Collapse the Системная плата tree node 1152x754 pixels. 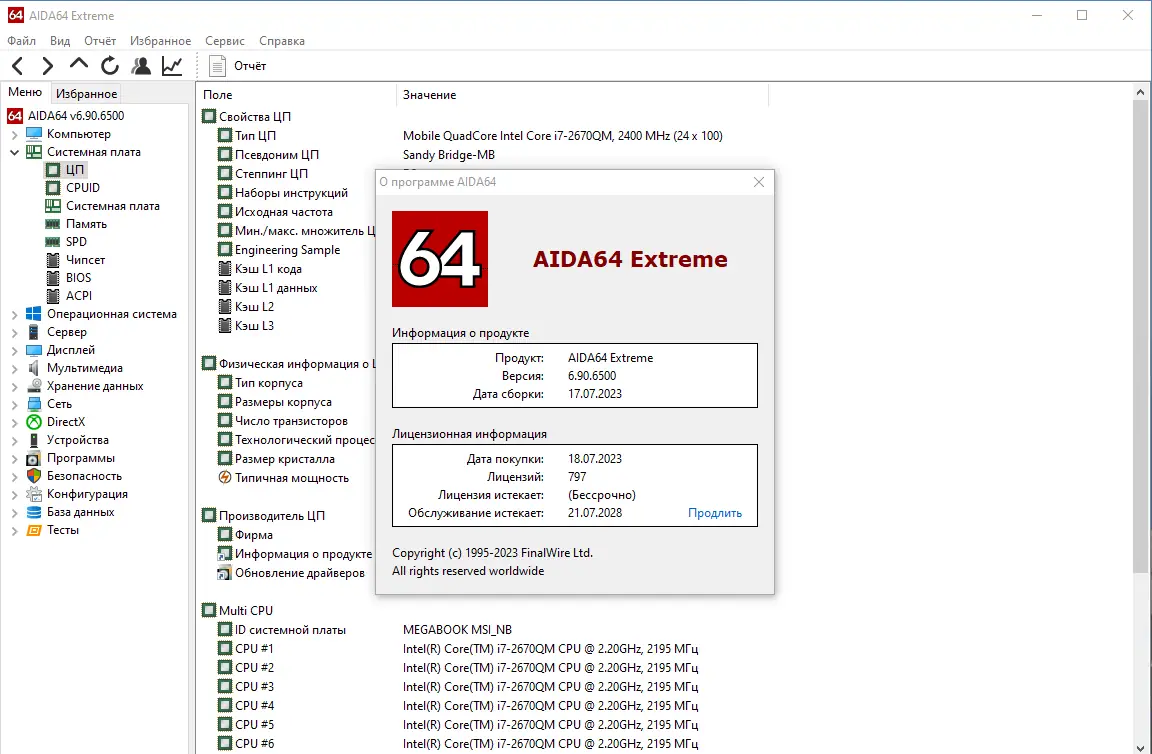pos(14,152)
